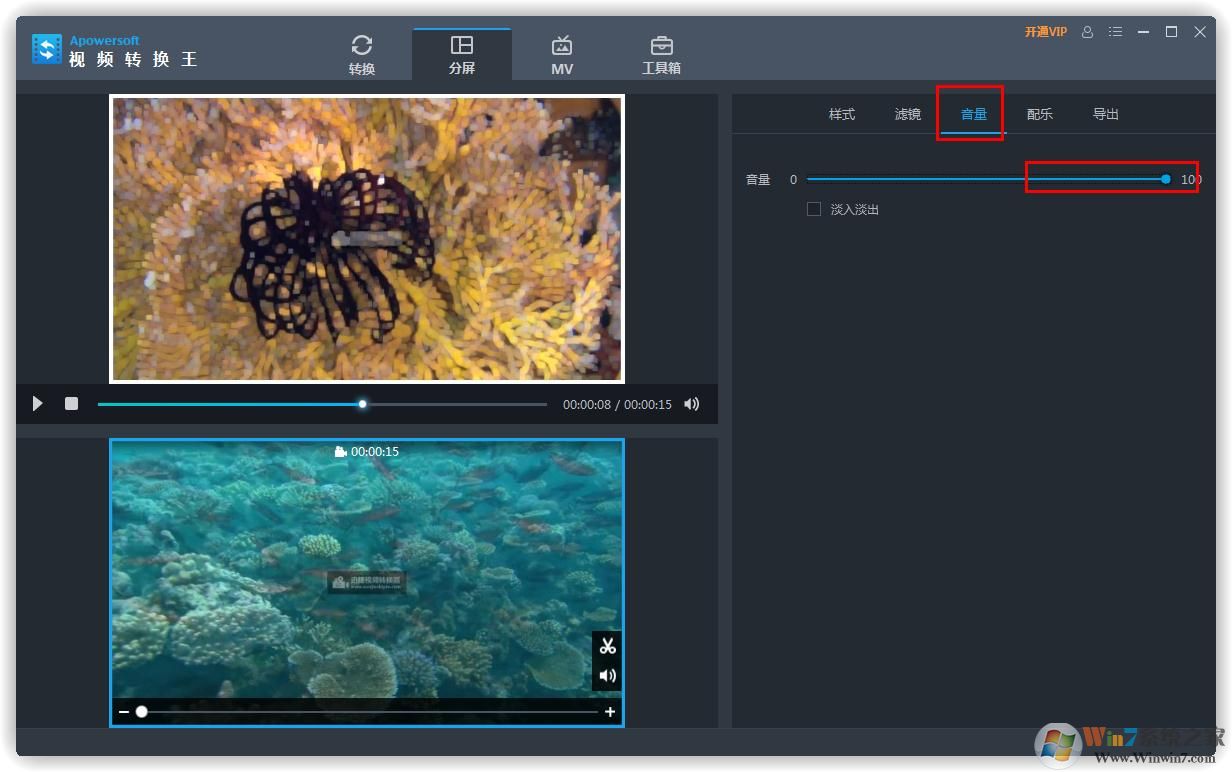This screenshot has height=772, width=1232.
Task: Toggle the clip's speaker volume icon
Action: [x=607, y=676]
